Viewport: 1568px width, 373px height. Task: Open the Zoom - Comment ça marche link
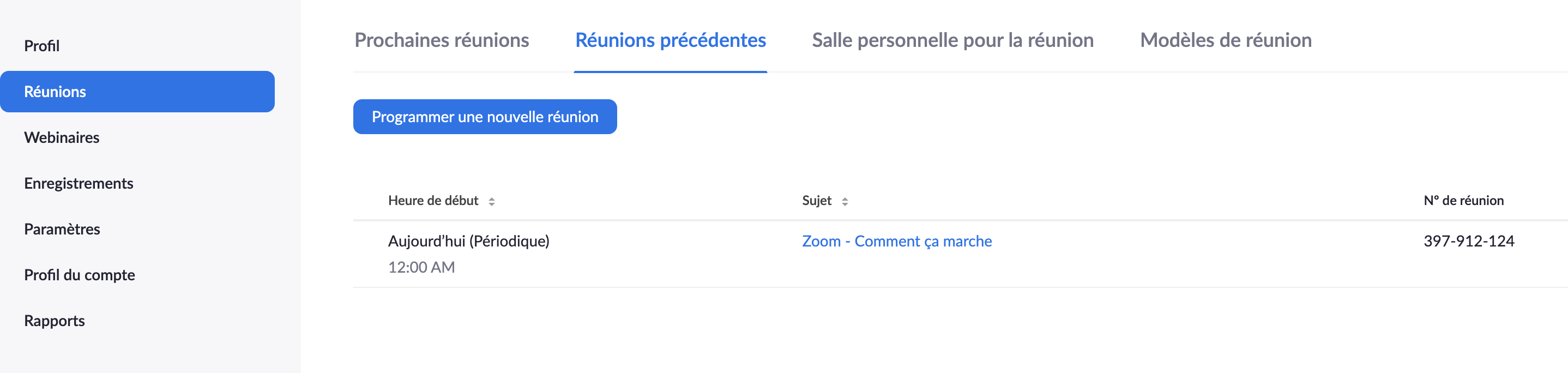pyautogui.click(x=897, y=241)
